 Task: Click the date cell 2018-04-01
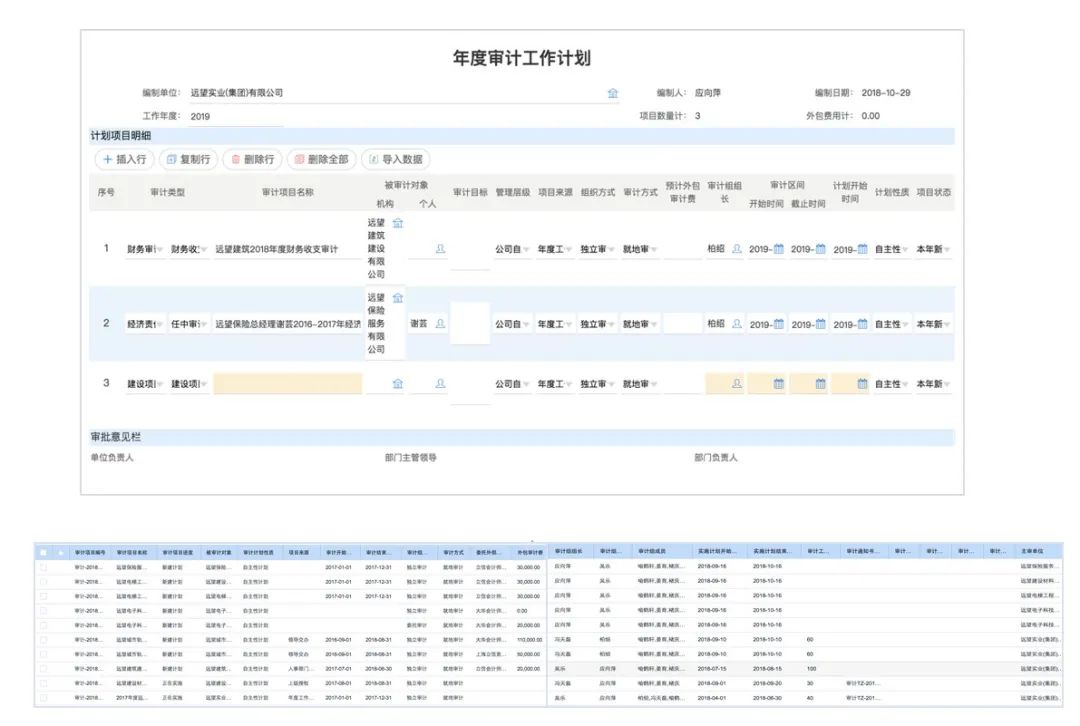point(711,698)
